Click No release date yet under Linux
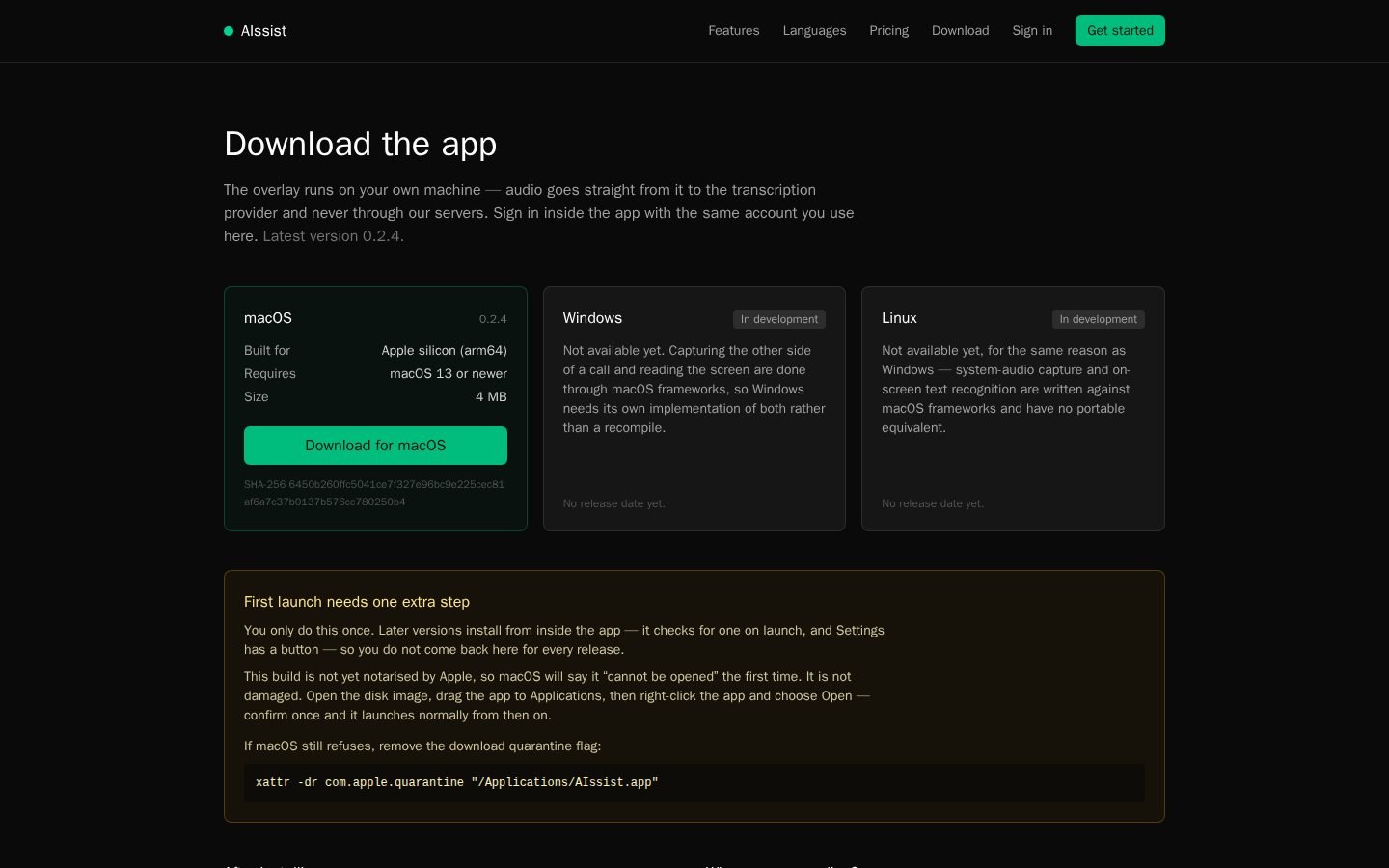The height and width of the screenshot is (868, 1389). pyautogui.click(x=933, y=503)
